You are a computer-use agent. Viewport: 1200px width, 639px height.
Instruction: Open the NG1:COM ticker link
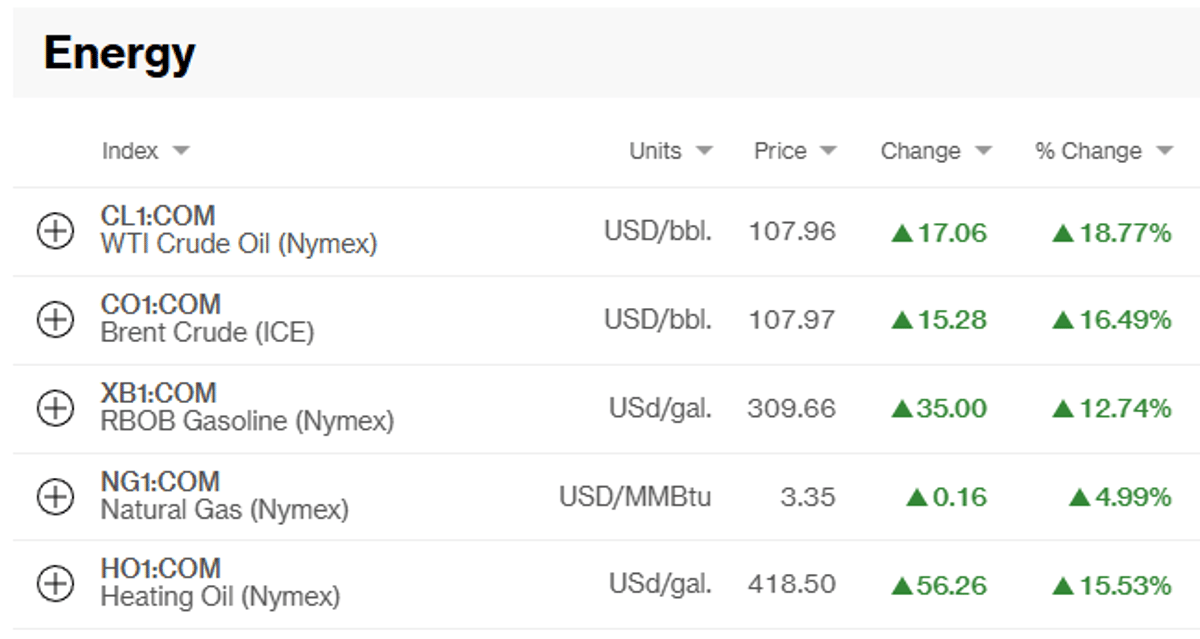(x=160, y=480)
